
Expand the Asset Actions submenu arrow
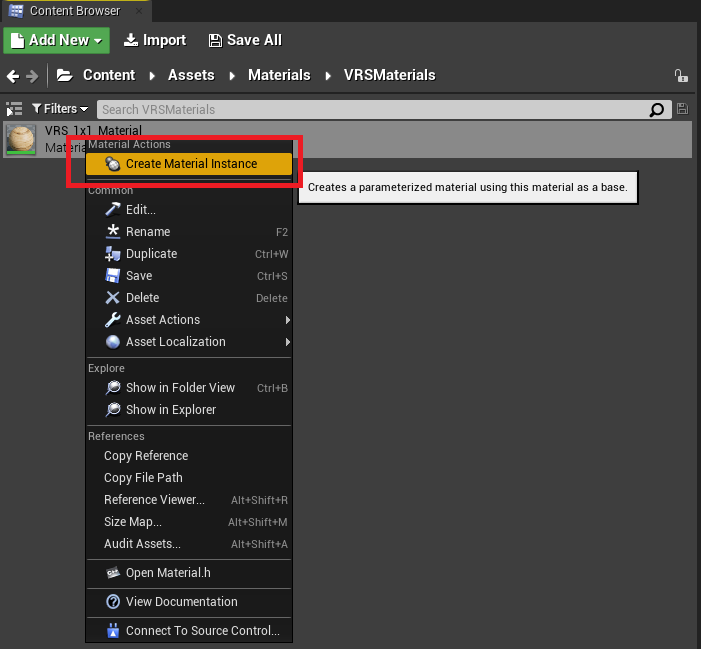pos(287,320)
